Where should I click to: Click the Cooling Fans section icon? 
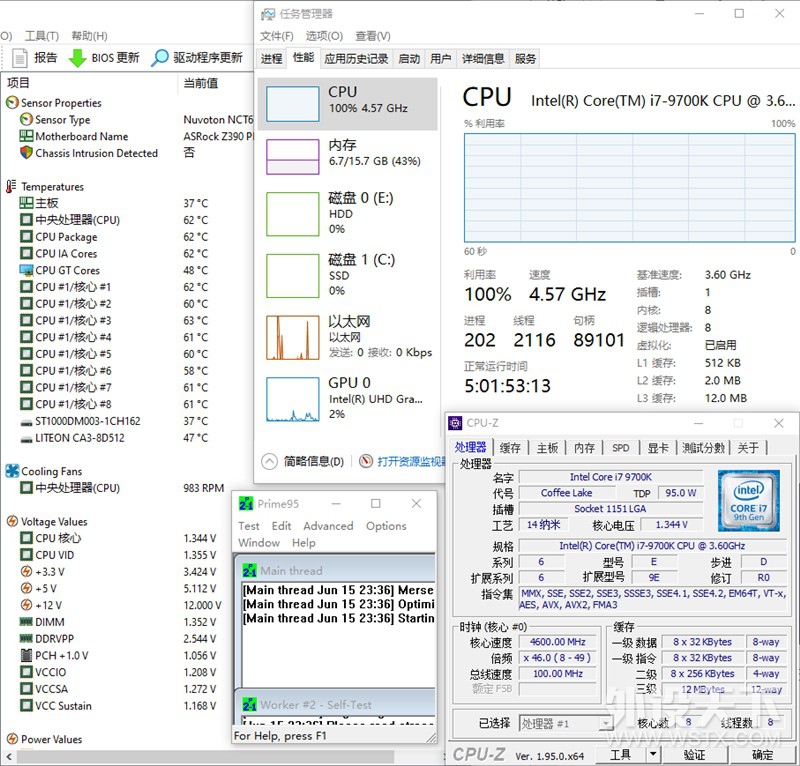tap(12, 471)
